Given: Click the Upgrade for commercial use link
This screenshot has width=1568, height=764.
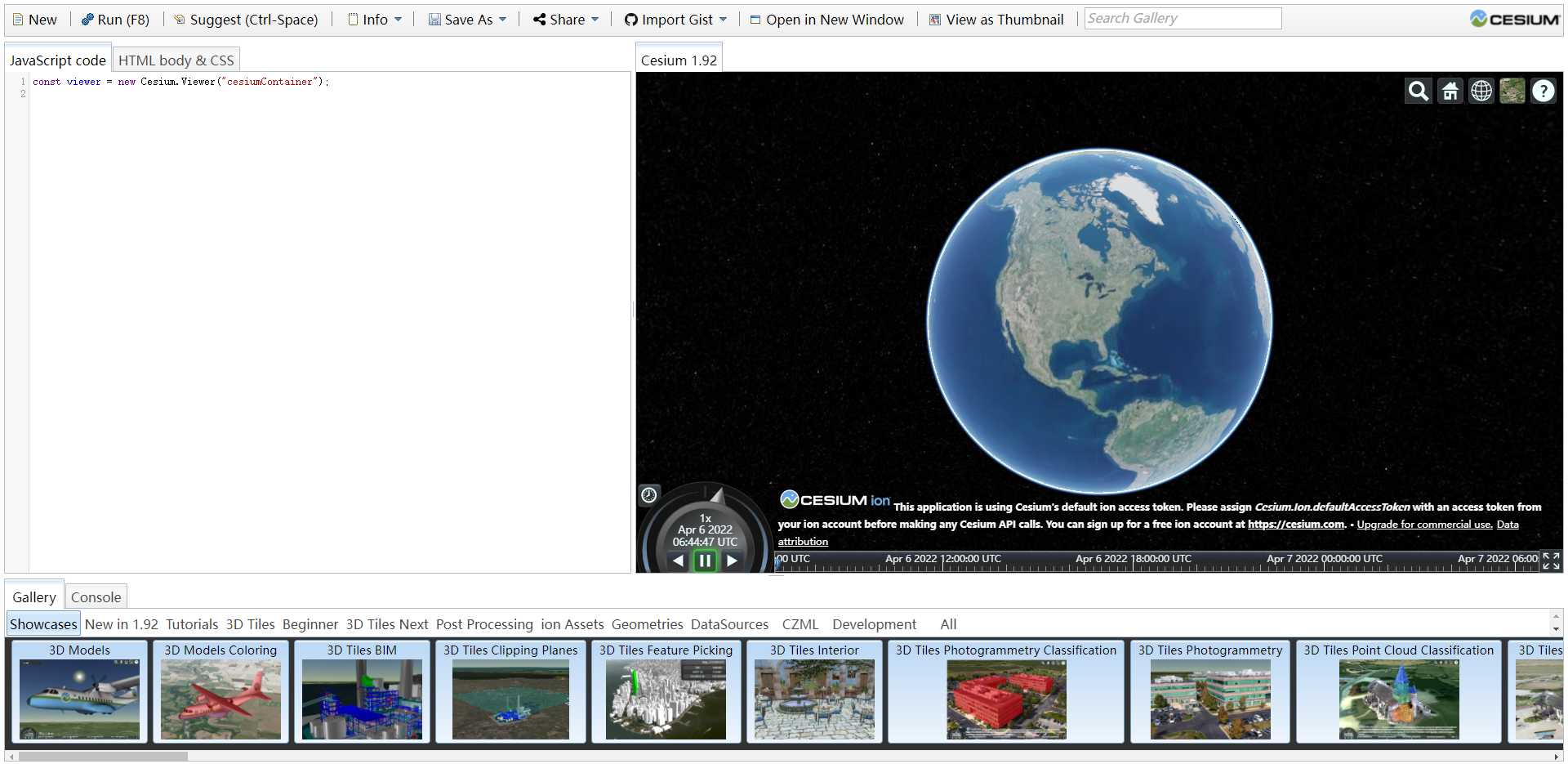Looking at the screenshot, I should 1423,524.
